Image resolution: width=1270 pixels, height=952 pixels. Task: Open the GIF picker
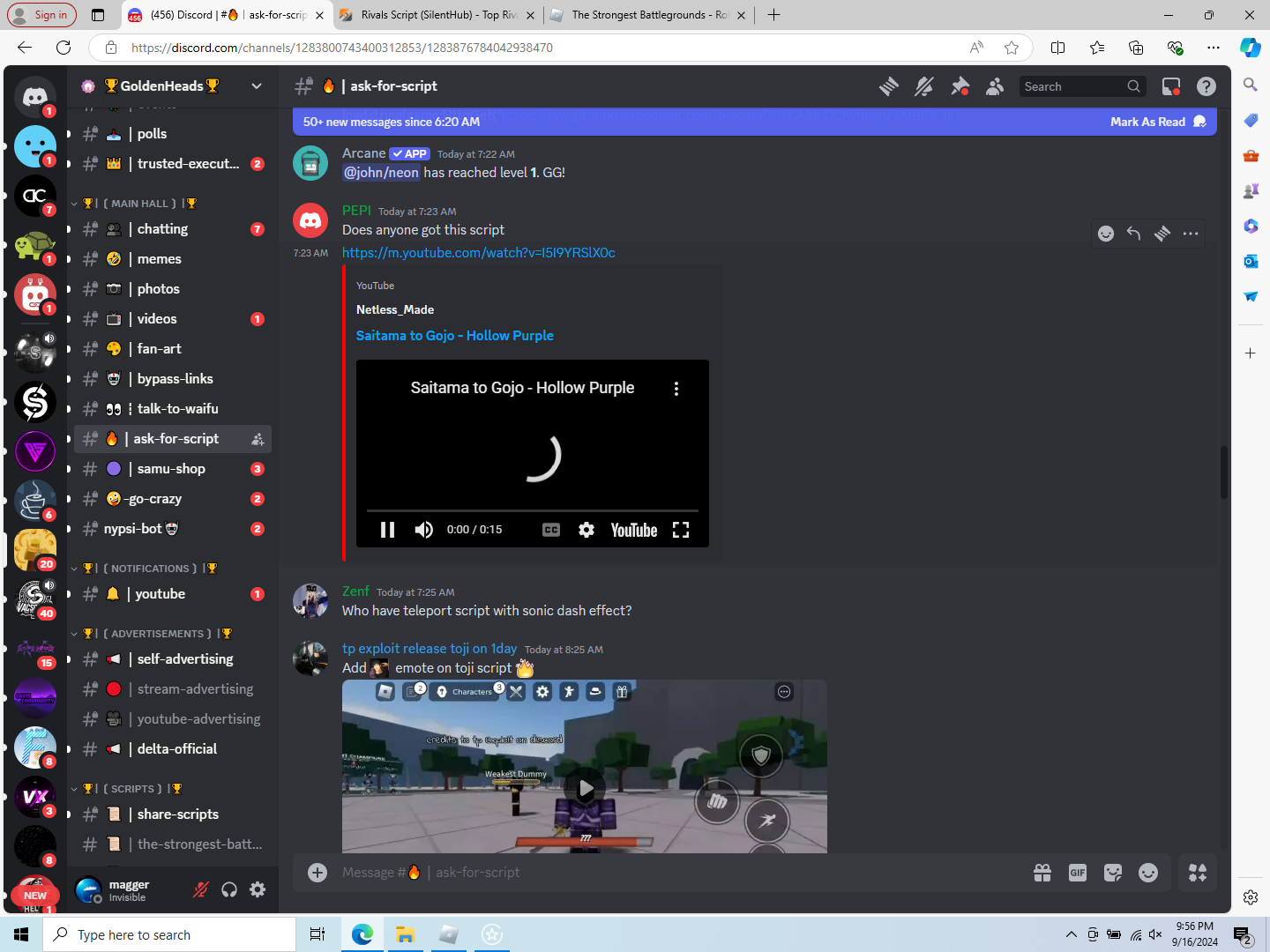tap(1078, 873)
